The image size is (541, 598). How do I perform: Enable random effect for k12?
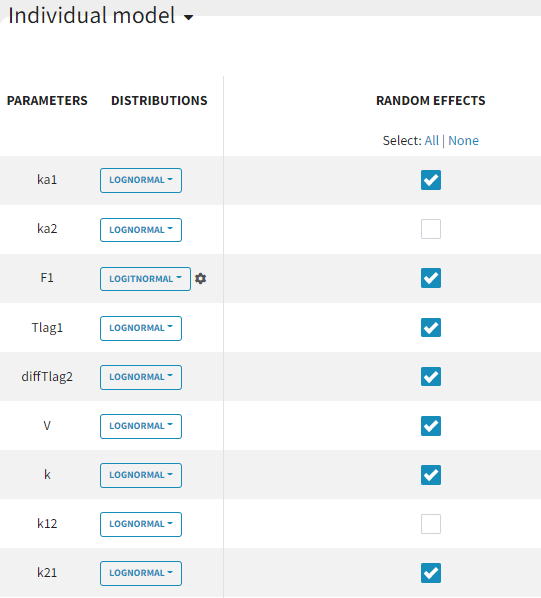pyautogui.click(x=431, y=524)
